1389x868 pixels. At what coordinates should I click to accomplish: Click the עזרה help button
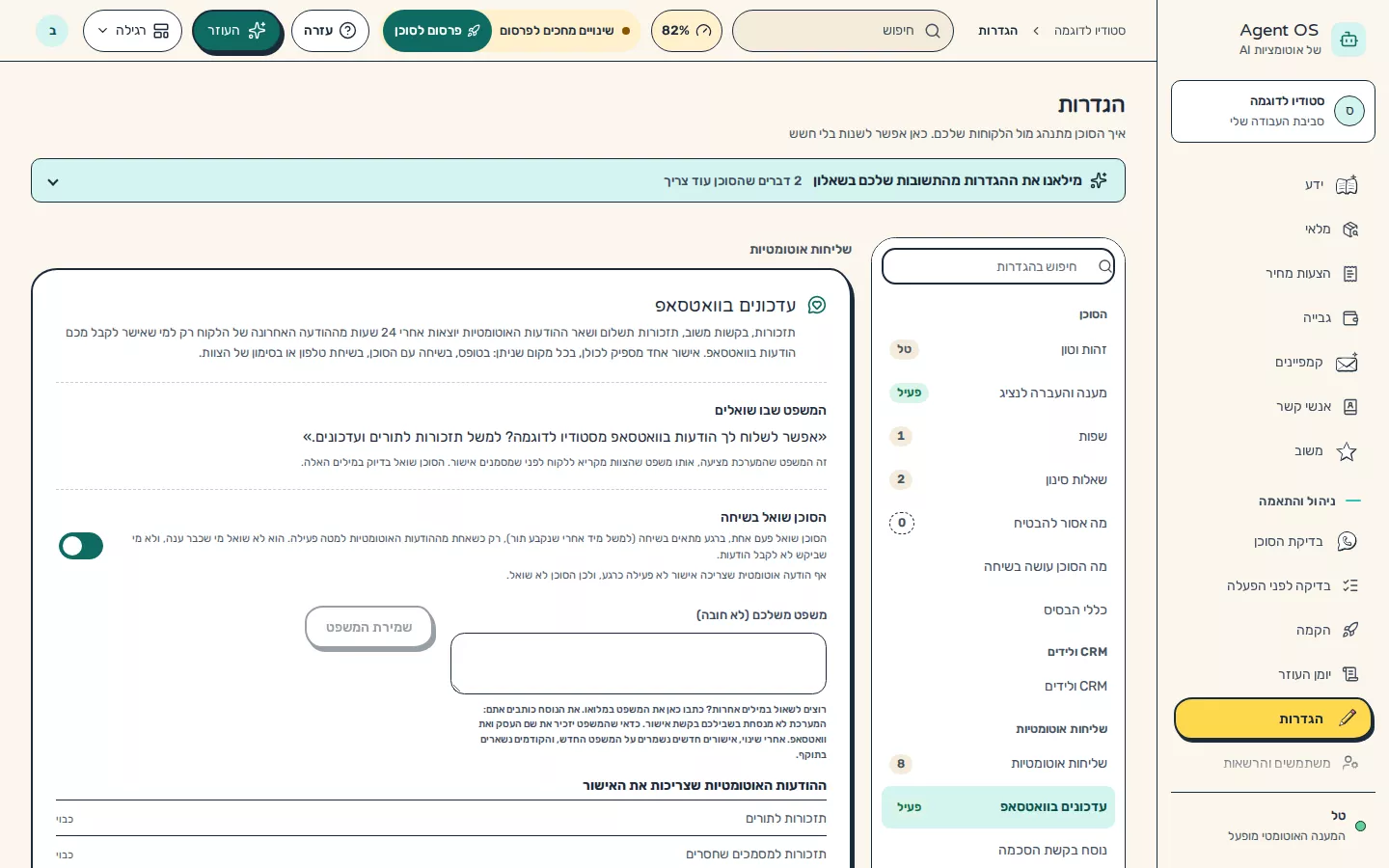(330, 31)
